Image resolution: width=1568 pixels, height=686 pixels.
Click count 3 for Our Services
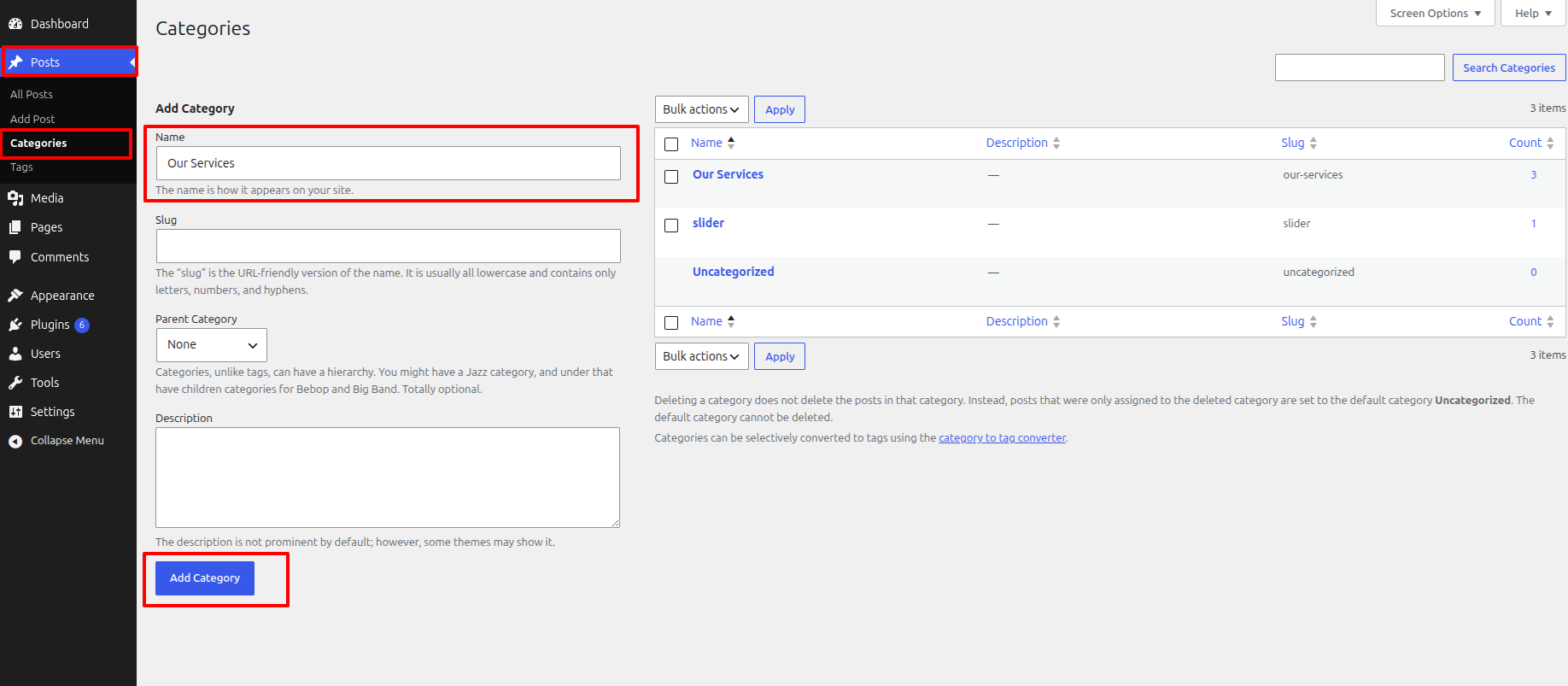(x=1534, y=174)
